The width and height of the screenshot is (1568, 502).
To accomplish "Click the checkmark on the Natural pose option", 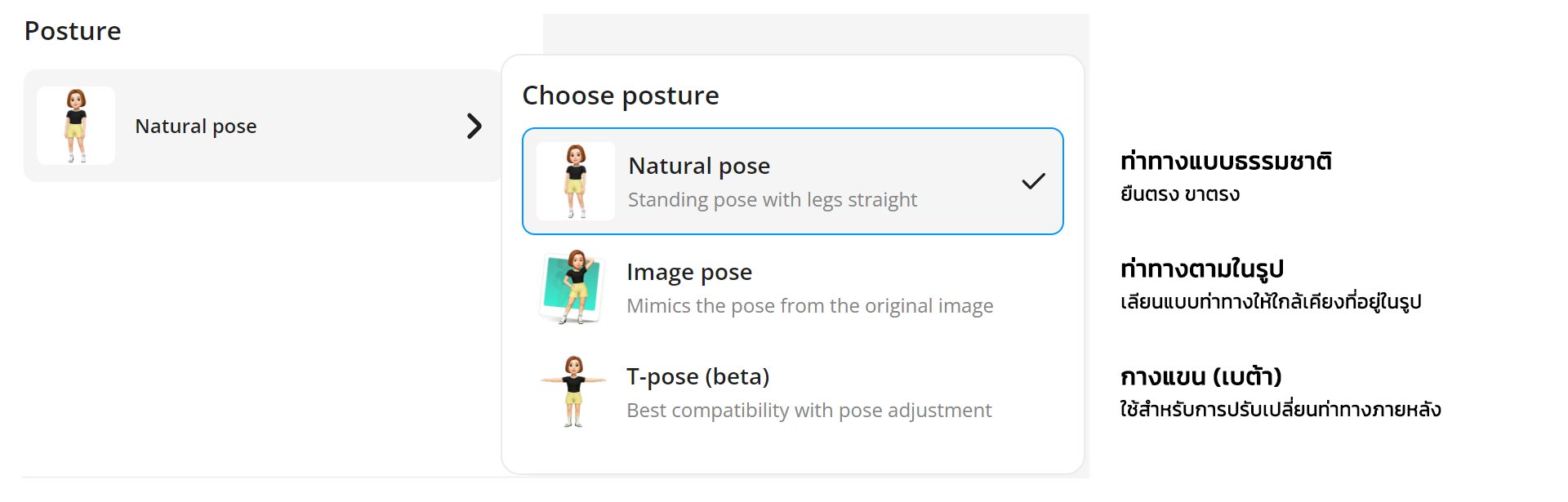I will tap(1033, 181).
